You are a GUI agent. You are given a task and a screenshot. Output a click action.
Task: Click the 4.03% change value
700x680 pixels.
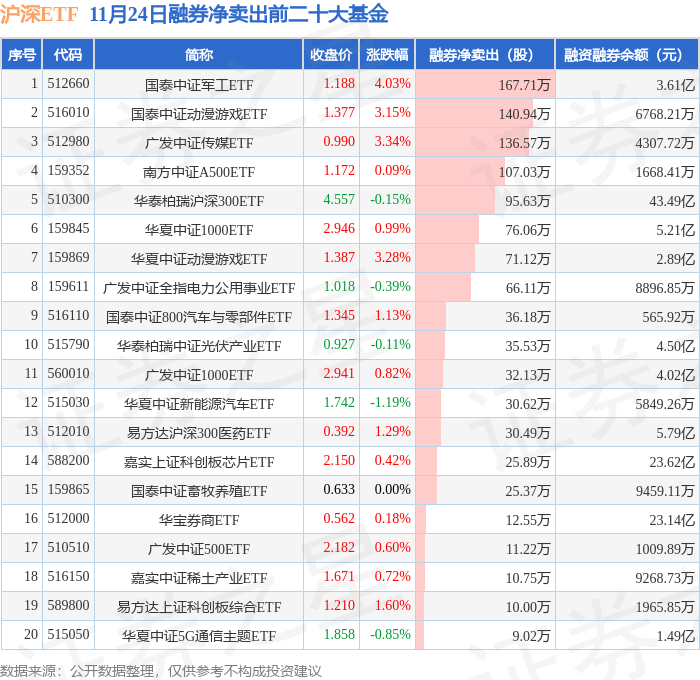(392, 83)
